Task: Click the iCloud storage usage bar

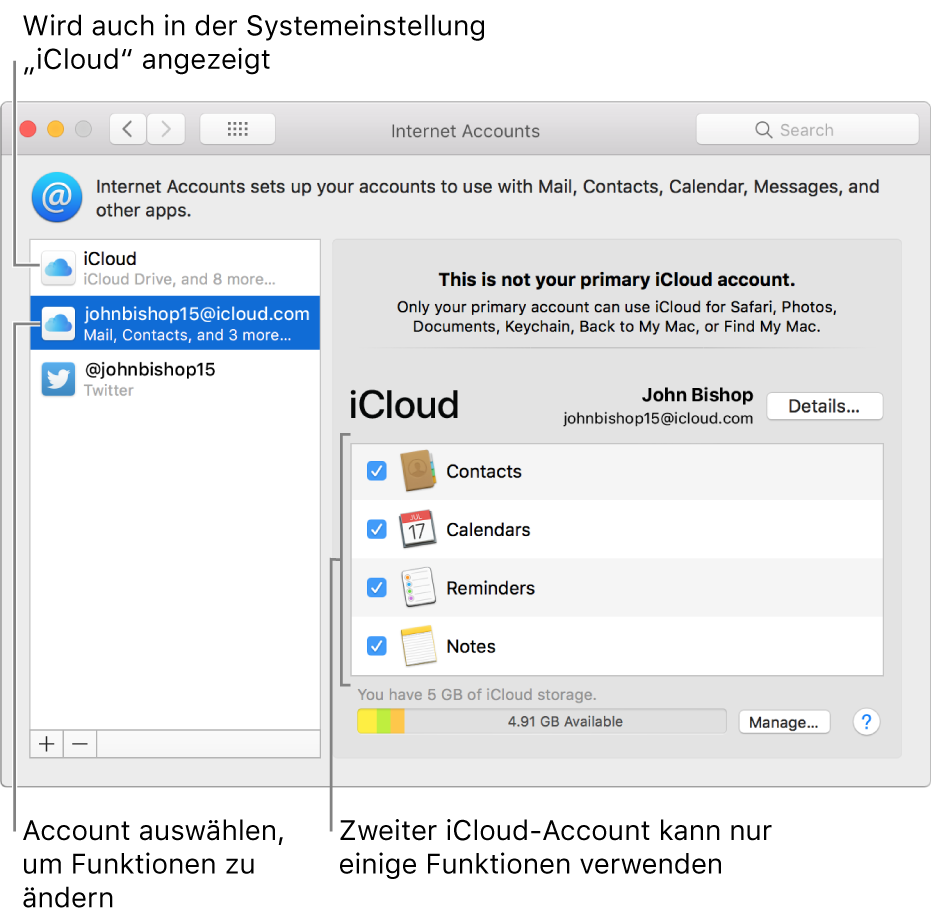Action: click(542, 721)
